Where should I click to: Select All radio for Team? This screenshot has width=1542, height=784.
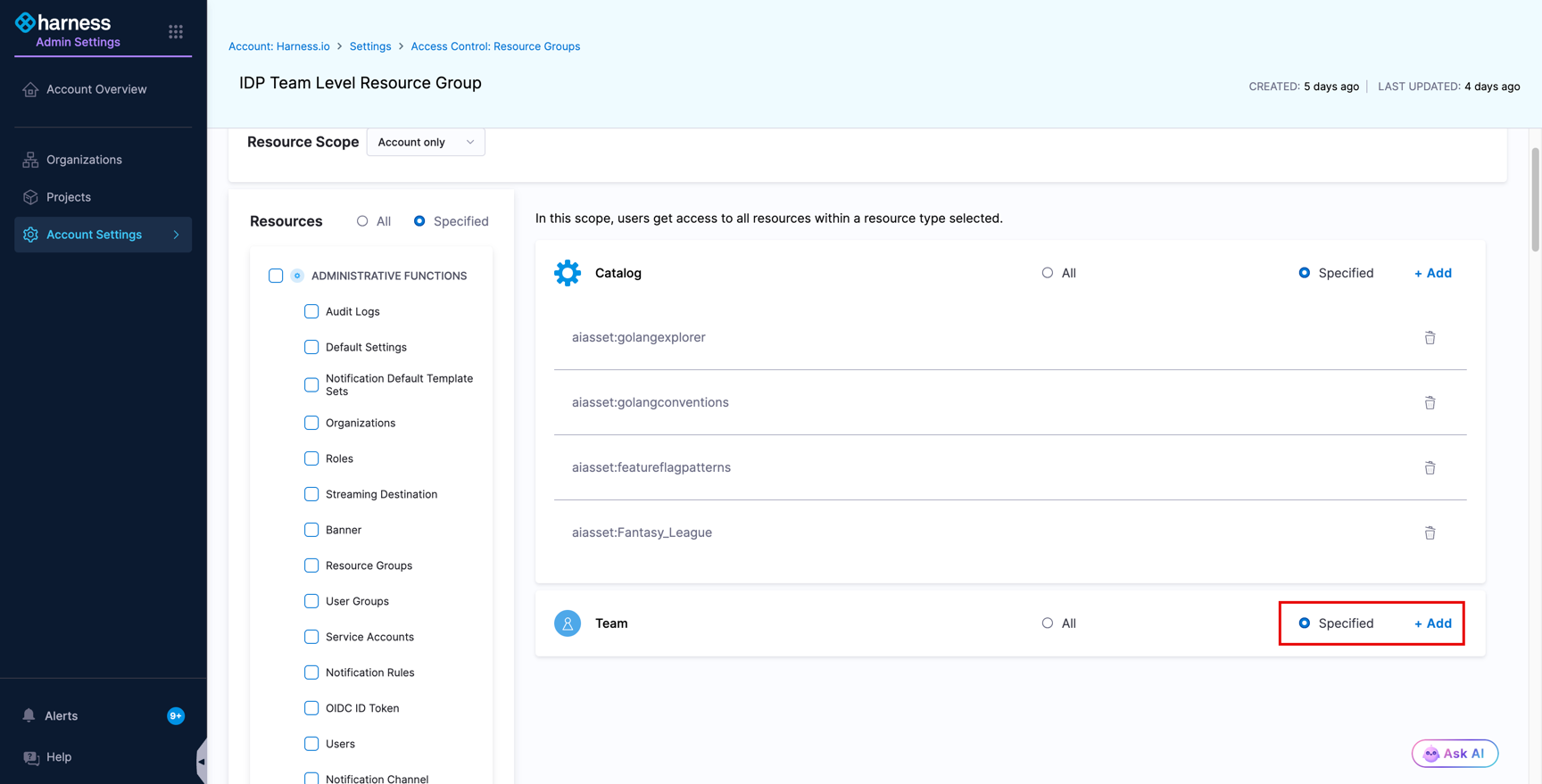[x=1048, y=623]
